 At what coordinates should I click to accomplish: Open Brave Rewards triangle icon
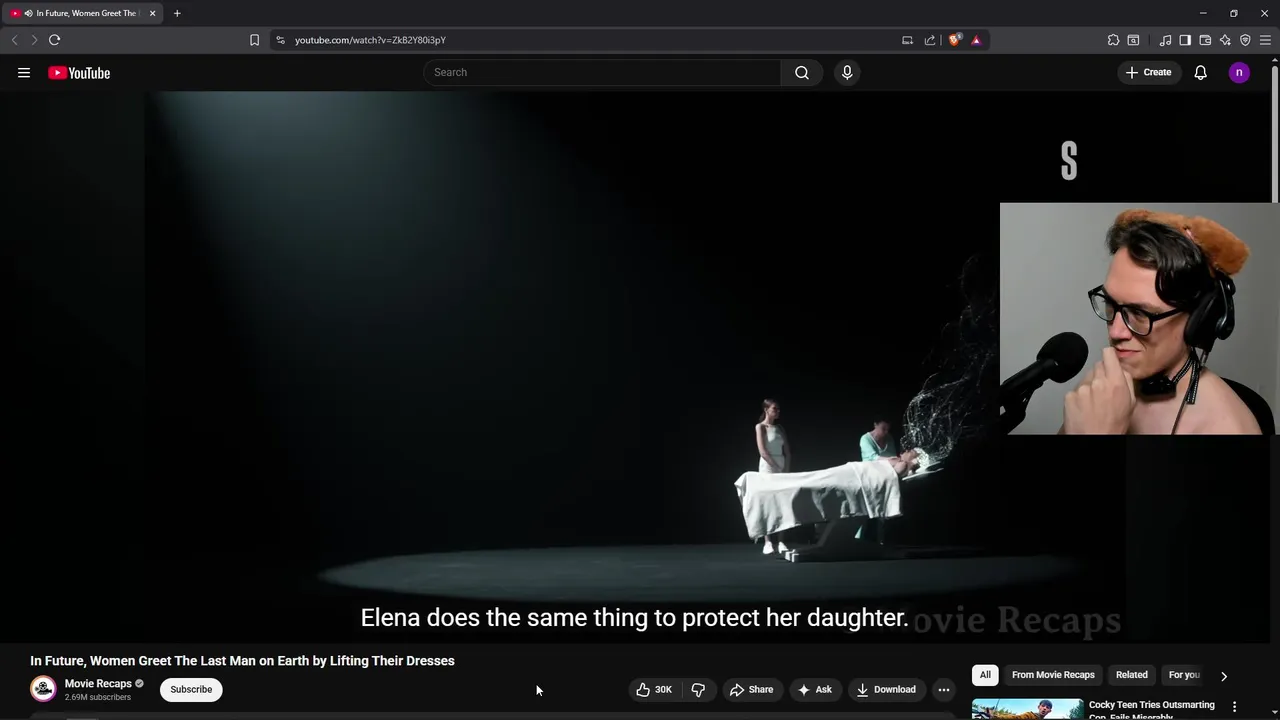coord(976,40)
